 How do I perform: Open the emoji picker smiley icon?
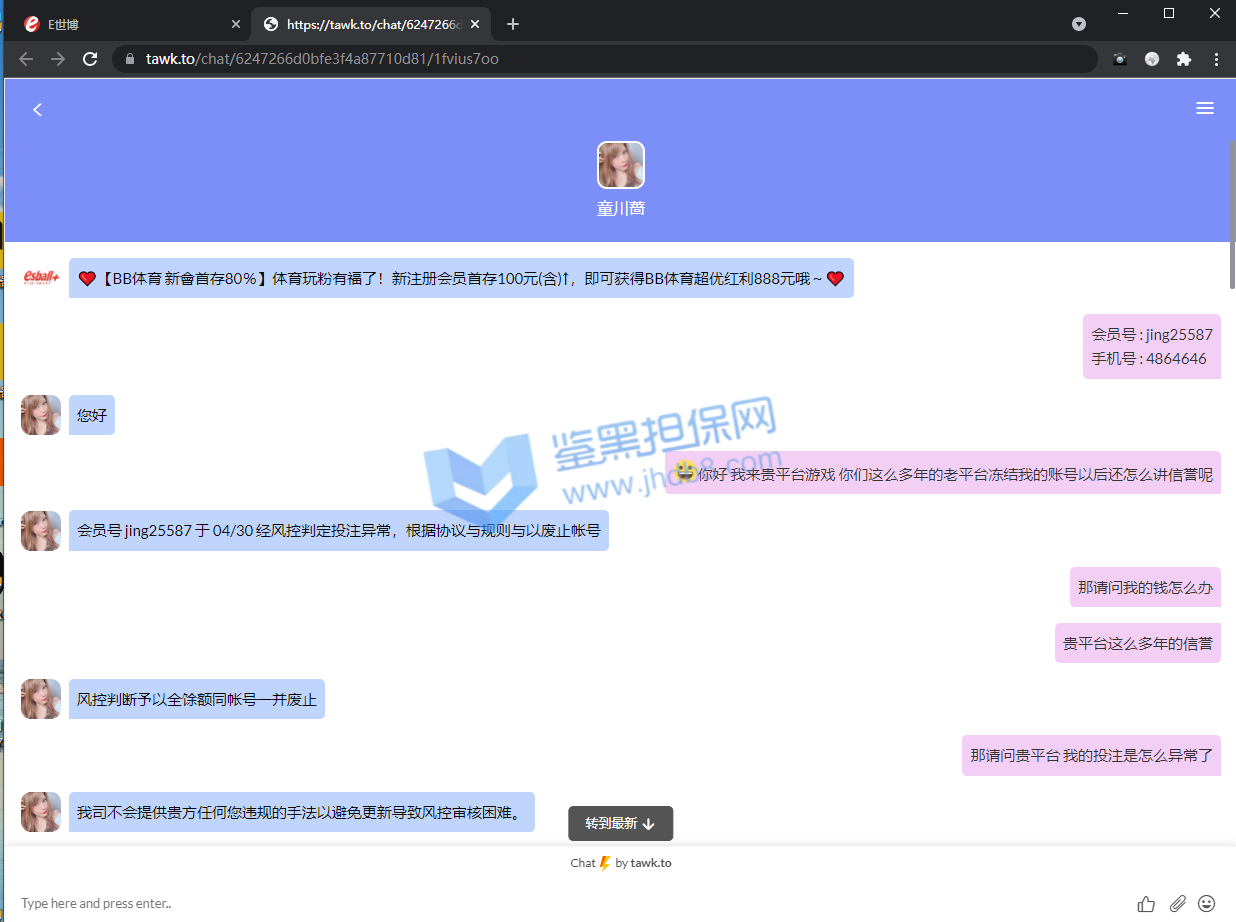1207,903
